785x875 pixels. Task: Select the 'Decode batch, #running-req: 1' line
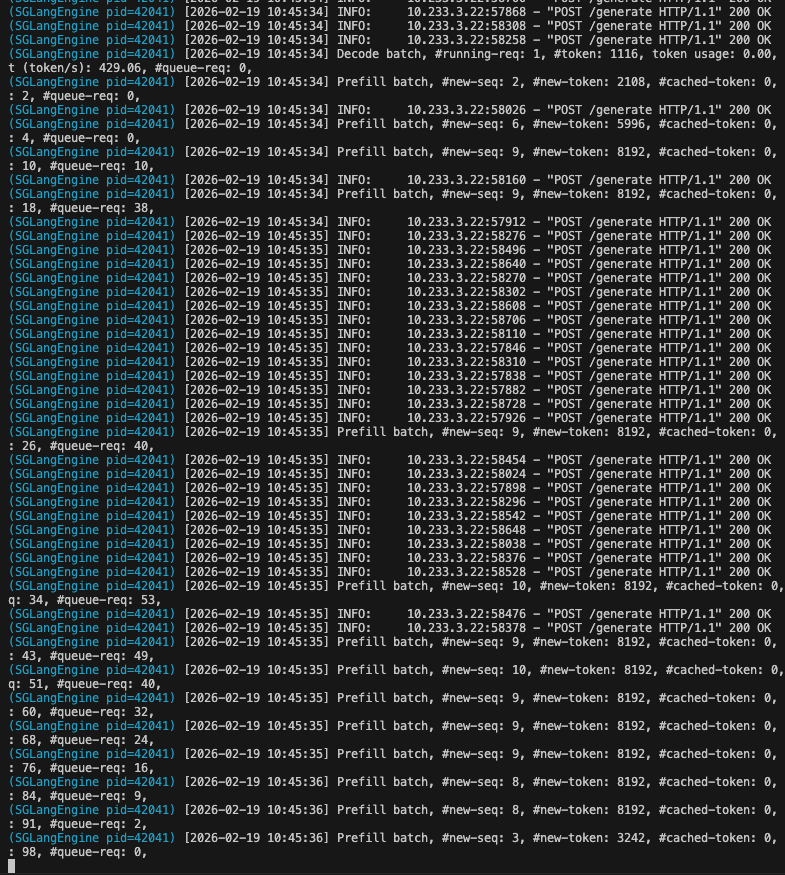(x=393, y=54)
